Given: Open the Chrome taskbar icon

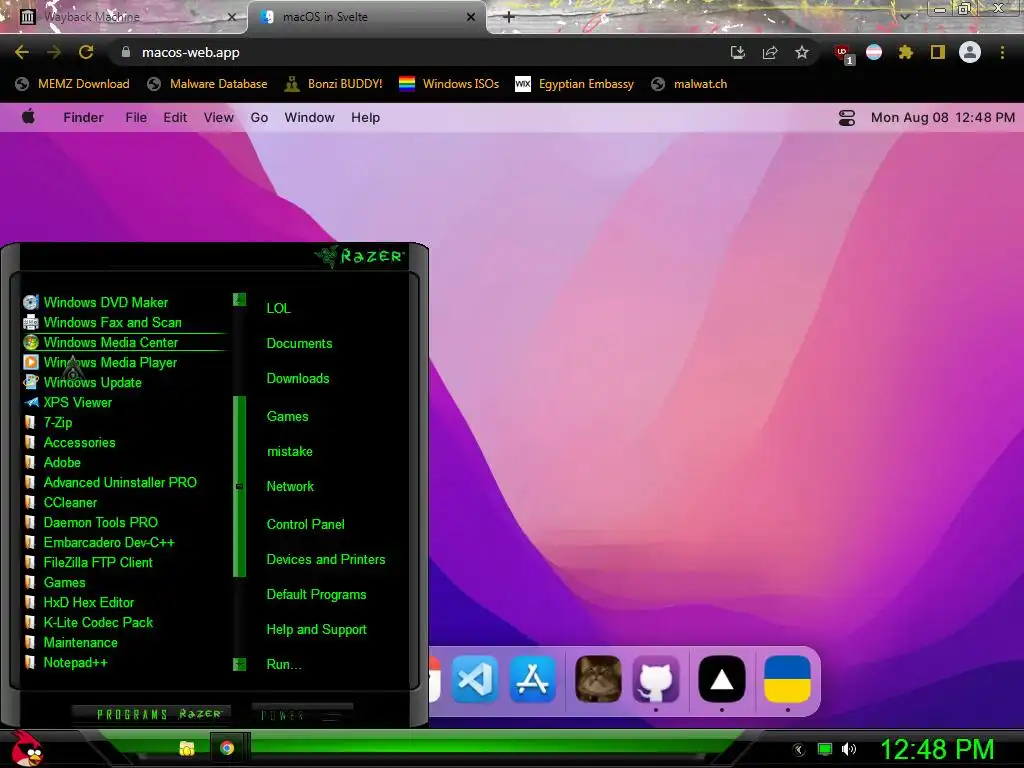Looking at the screenshot, I should 227,748.
